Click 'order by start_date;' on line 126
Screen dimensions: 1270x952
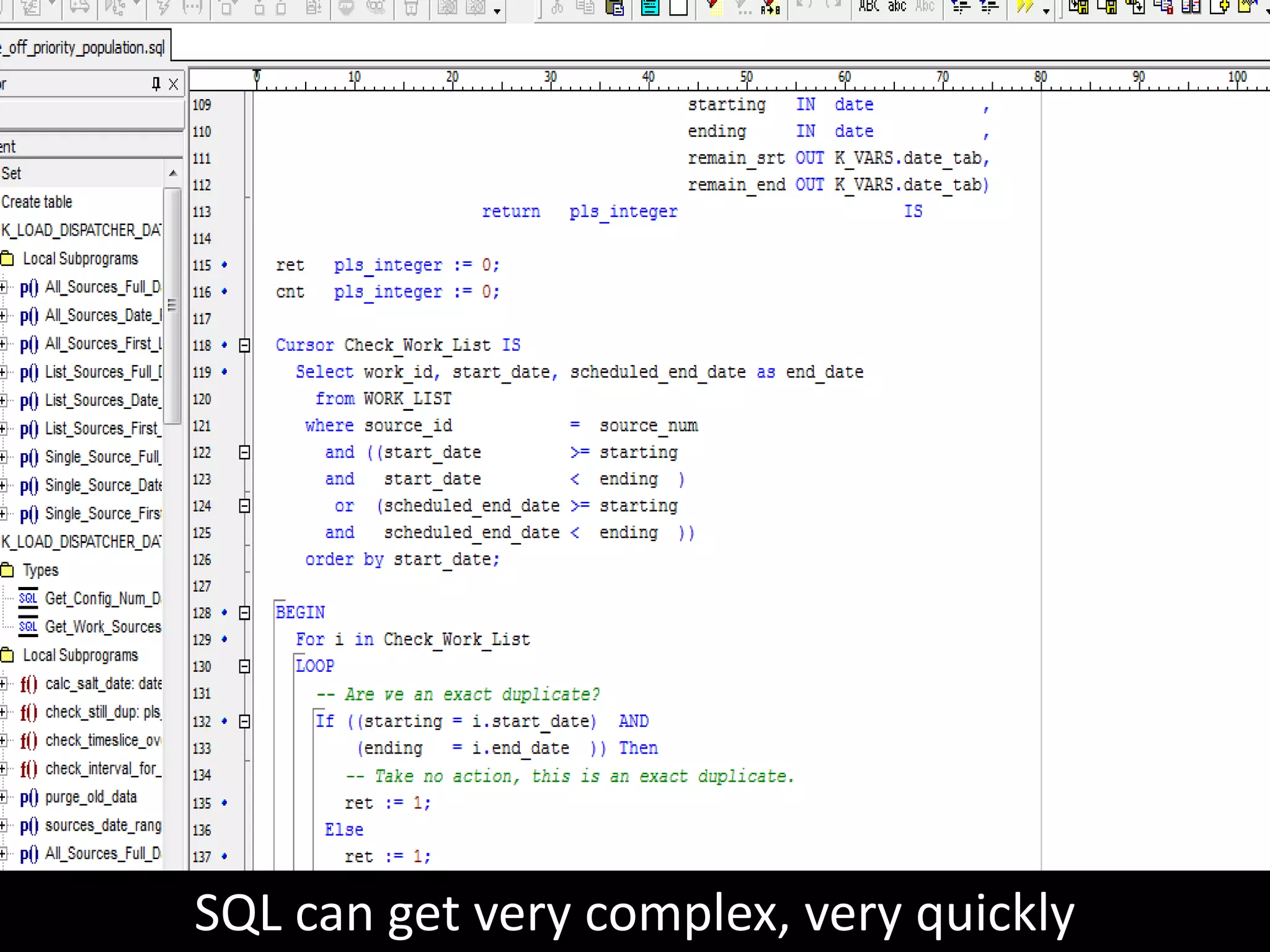tap(402, 560)
